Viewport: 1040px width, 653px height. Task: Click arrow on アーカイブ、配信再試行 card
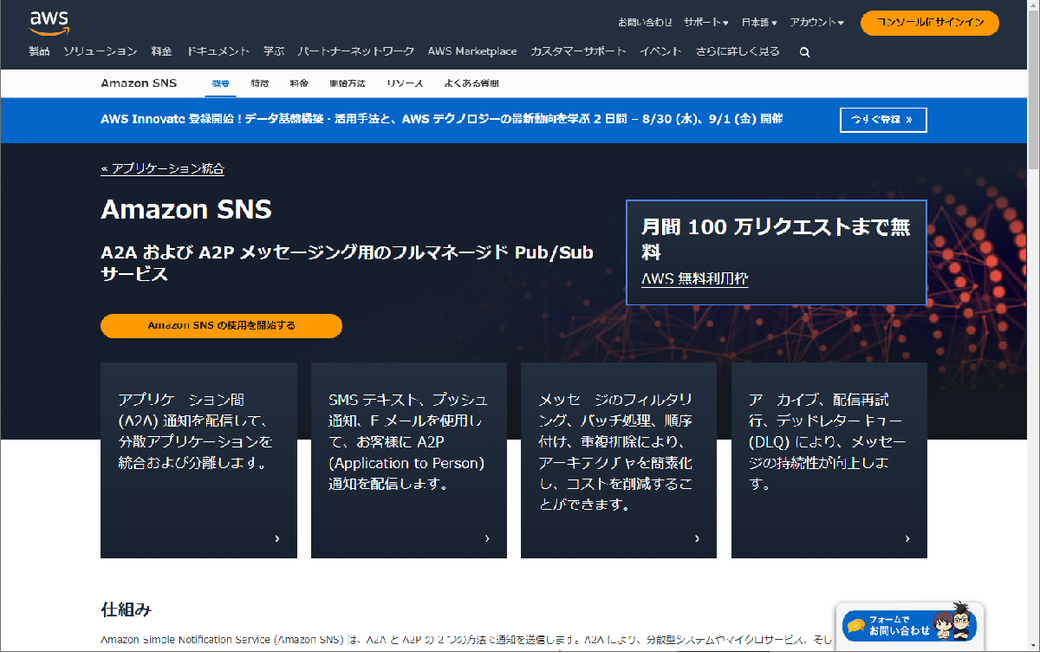[907, 538]
